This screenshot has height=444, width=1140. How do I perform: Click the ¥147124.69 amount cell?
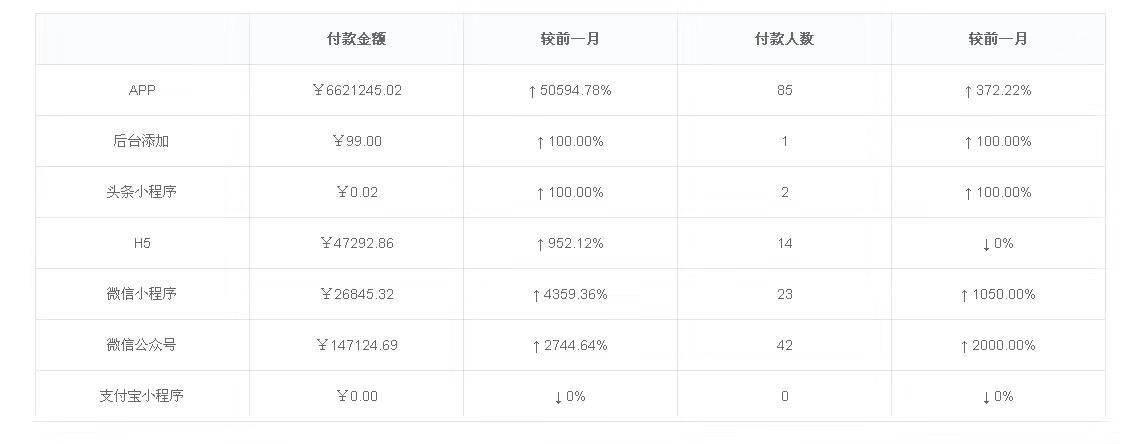[x=356, y=345]
